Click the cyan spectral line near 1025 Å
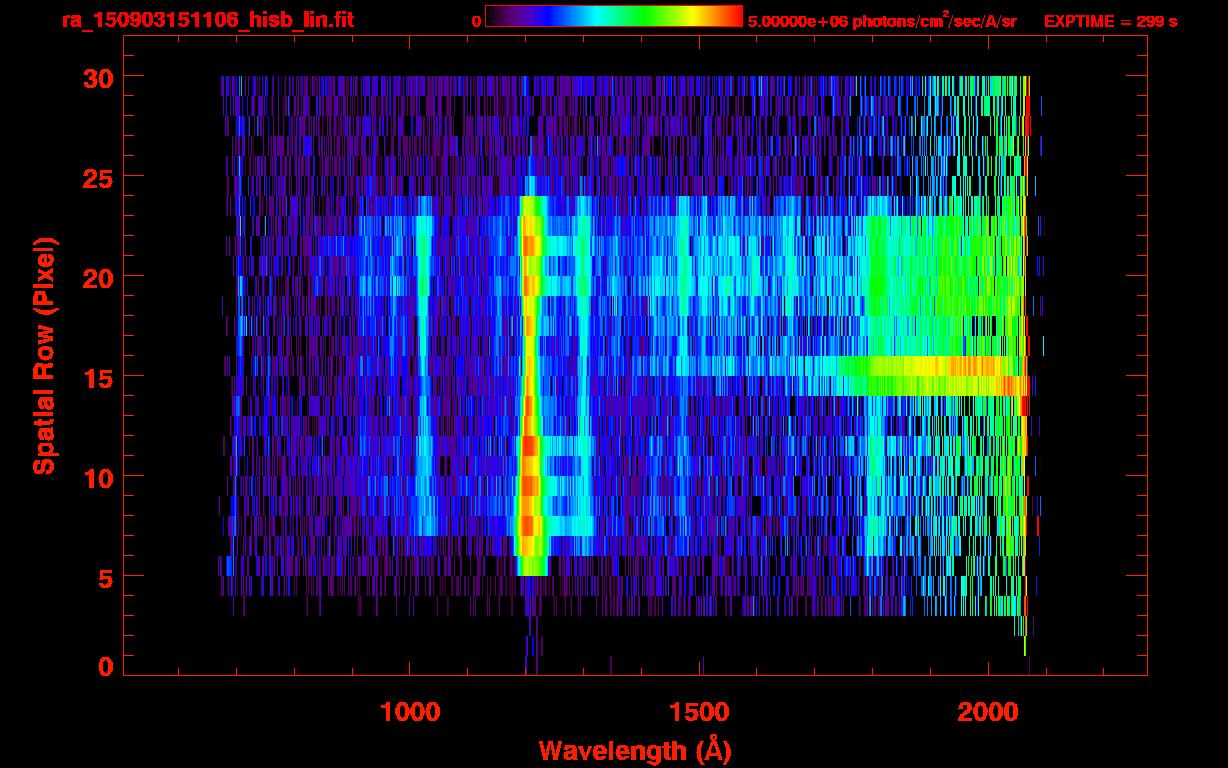 tap(423, 365)
